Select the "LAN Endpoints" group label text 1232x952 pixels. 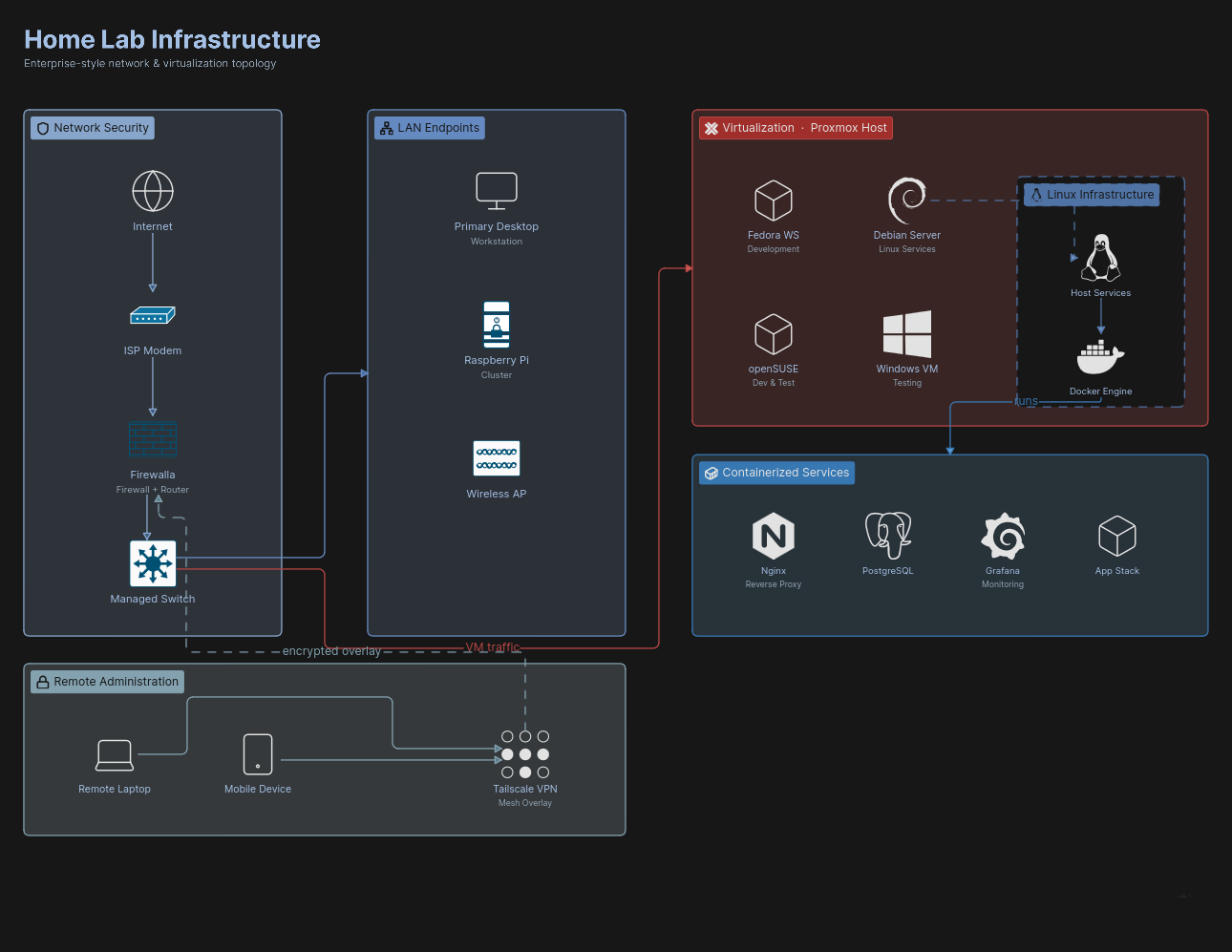[438, 128]
